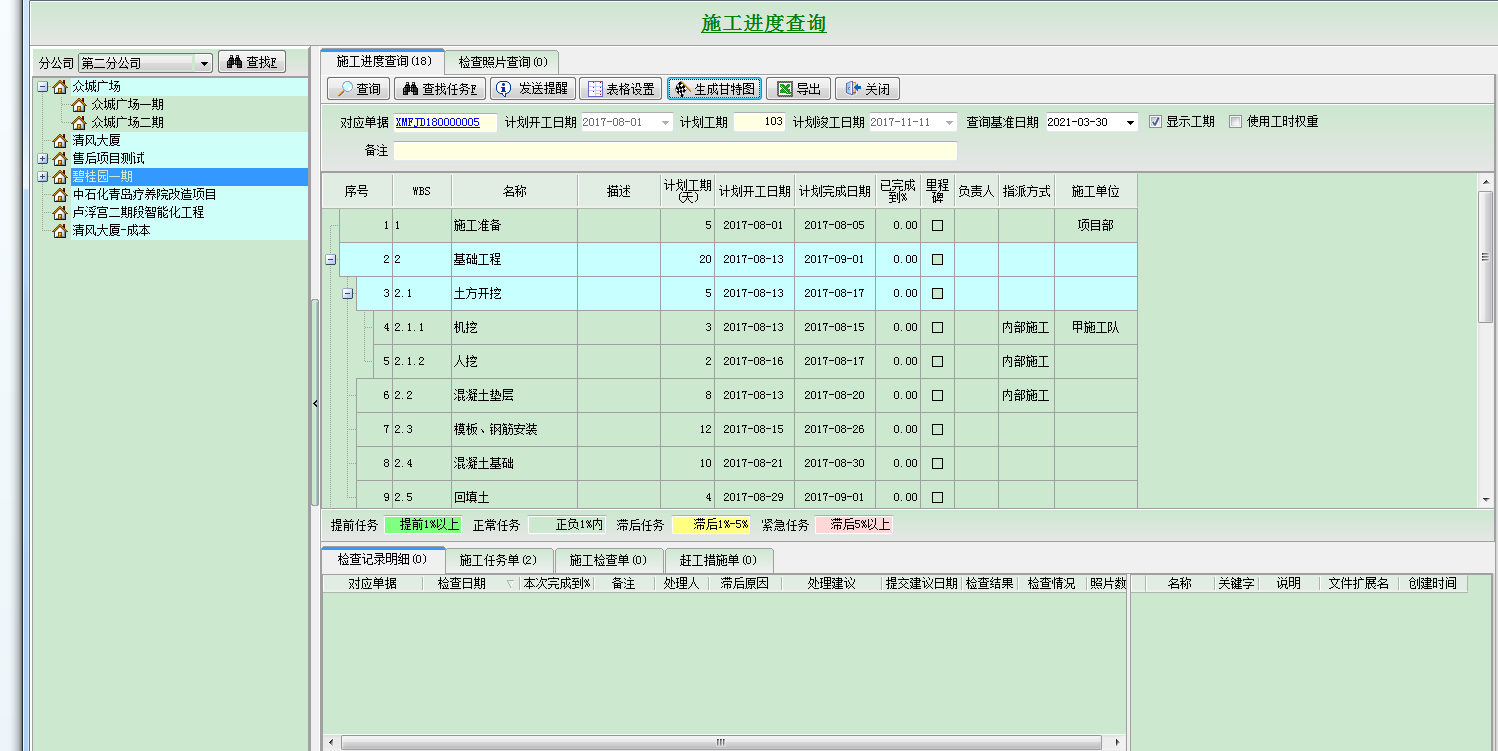Open the 施工任务单 tab

tap(498, 560)
